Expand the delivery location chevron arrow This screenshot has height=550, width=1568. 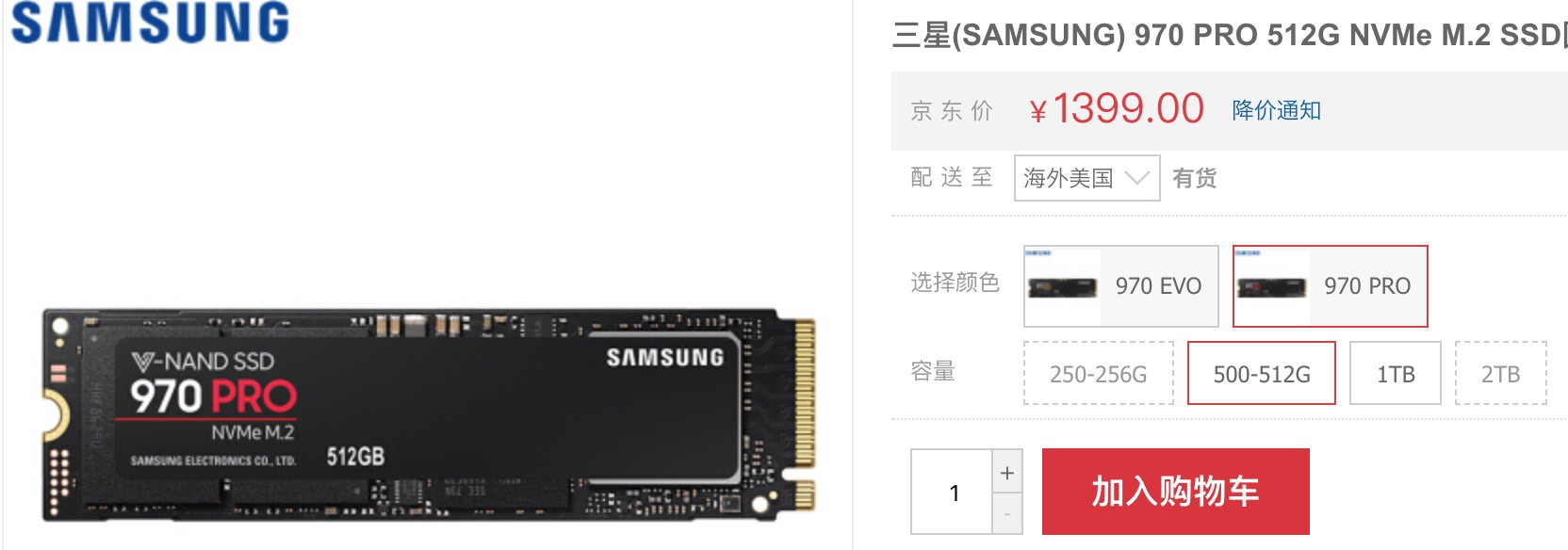(1137, 178)
